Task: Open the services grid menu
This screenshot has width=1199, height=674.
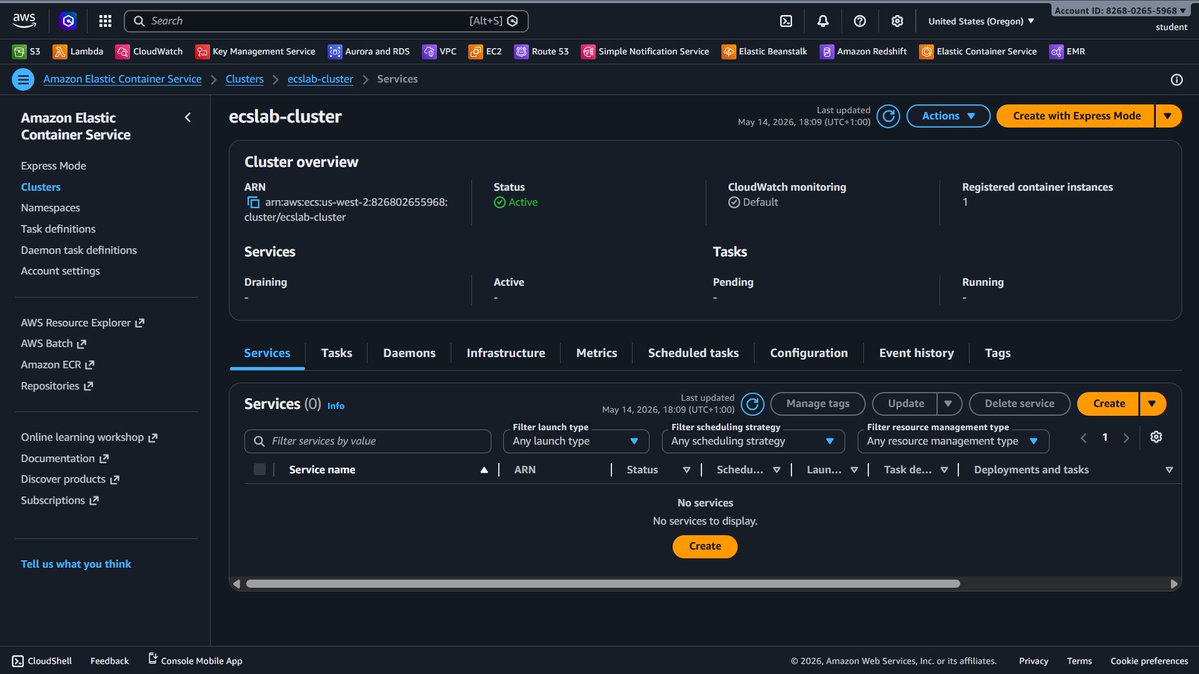Action: [x=106, y=21]
